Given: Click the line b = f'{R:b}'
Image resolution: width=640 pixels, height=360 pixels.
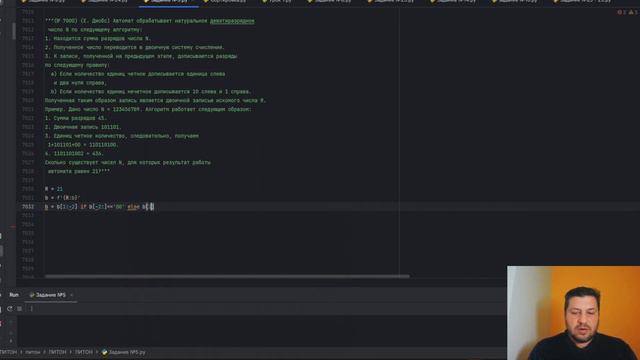Looking at the screenshot, I should pyautogui.click(x=62, y=198).
